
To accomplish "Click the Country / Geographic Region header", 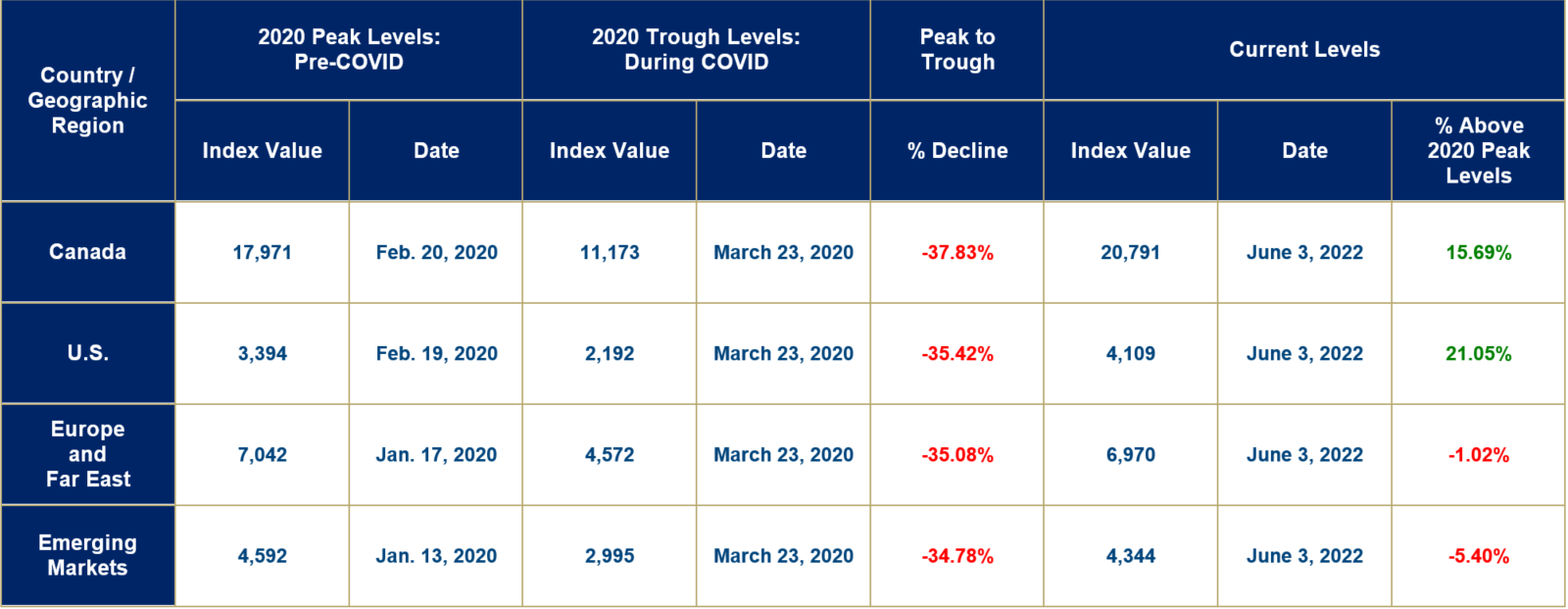I will 87,100.
